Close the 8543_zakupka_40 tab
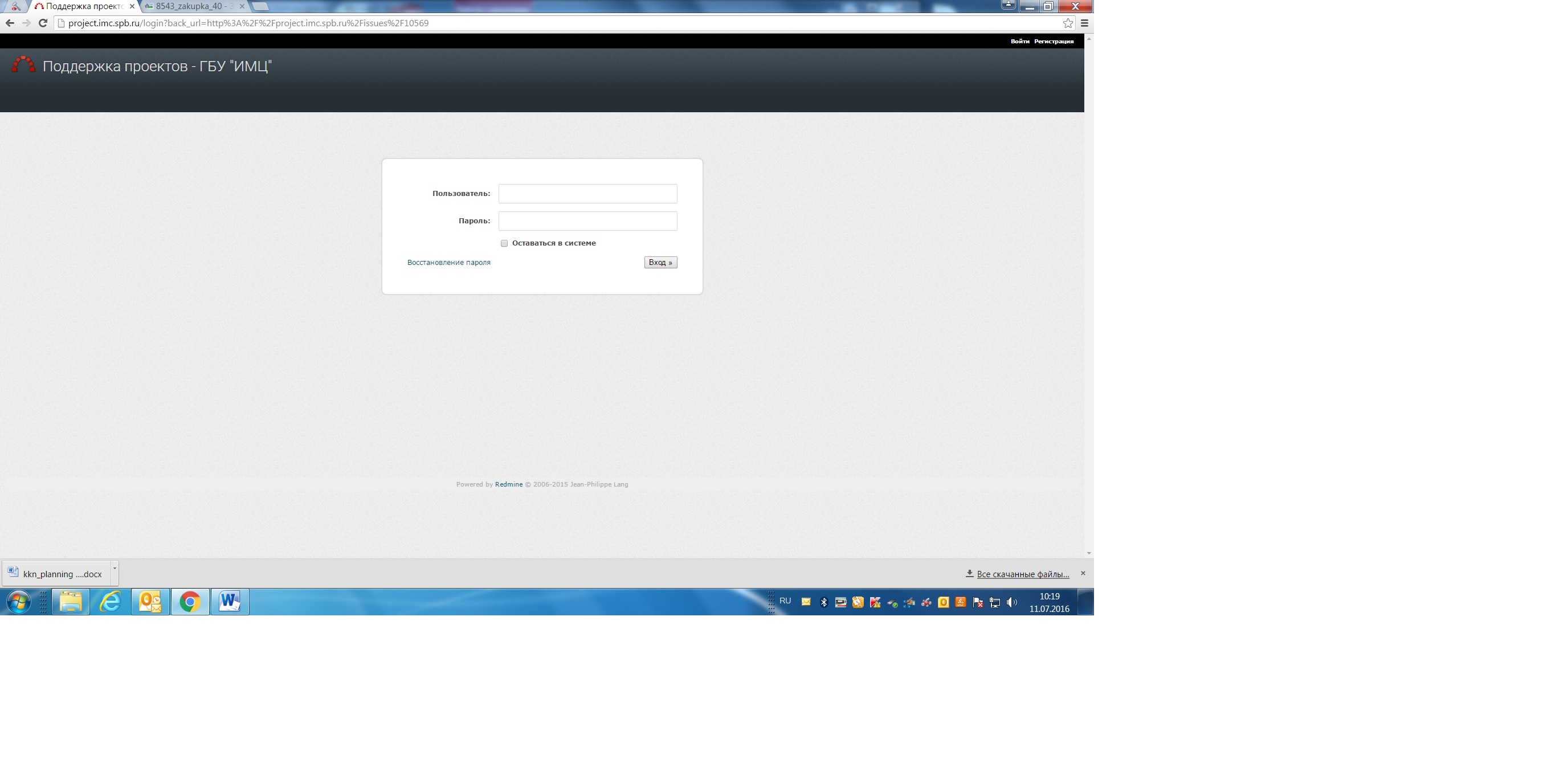This screenshot has width=1543, height=784. click(x=242, y=6)
